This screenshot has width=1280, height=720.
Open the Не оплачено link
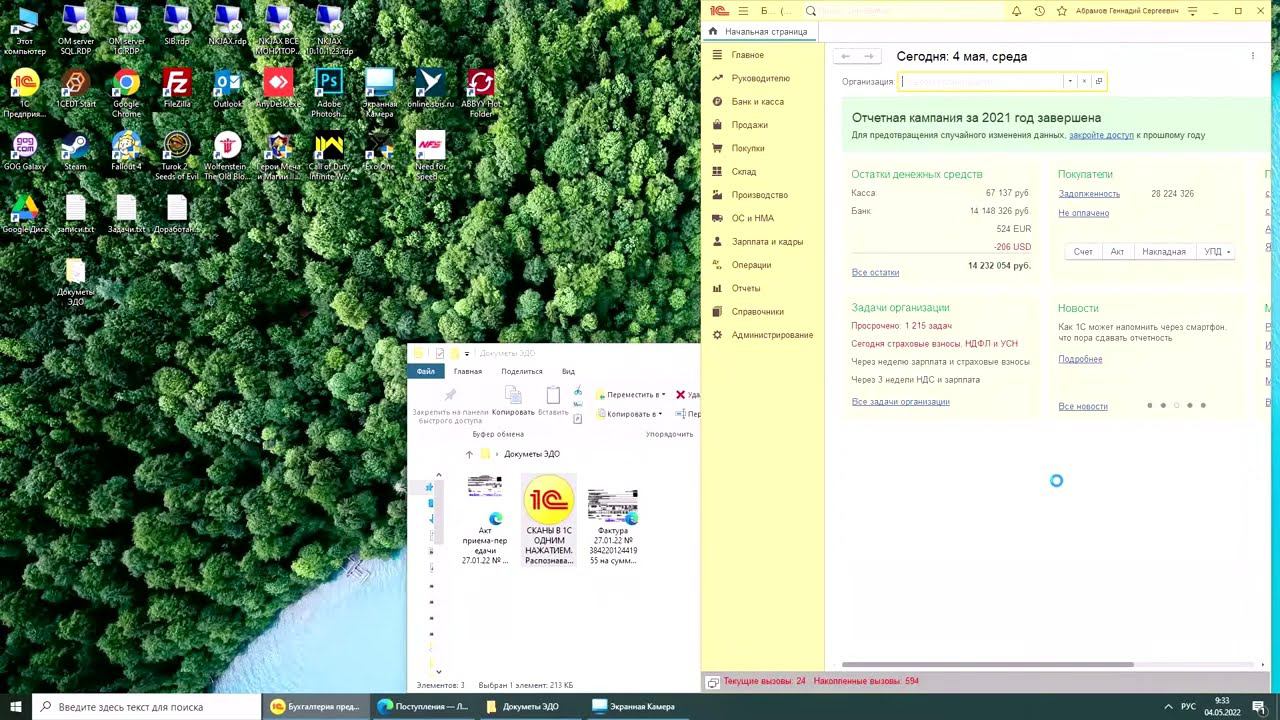[x=1084, y=213]
